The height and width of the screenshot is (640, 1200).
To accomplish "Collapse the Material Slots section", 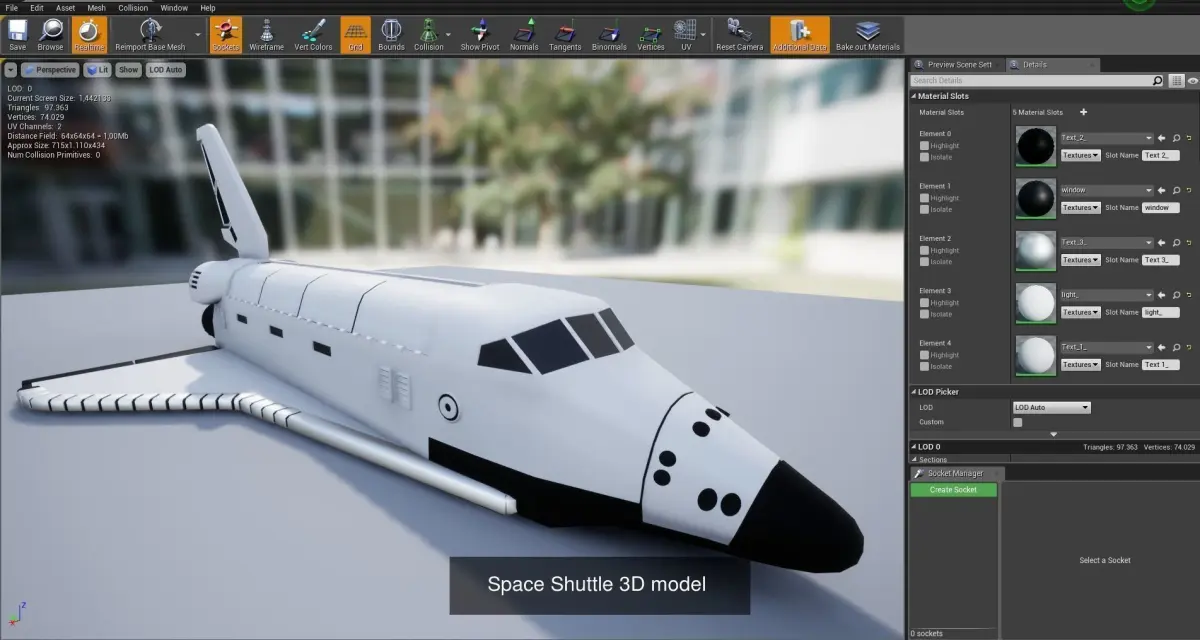I will 913,96.
